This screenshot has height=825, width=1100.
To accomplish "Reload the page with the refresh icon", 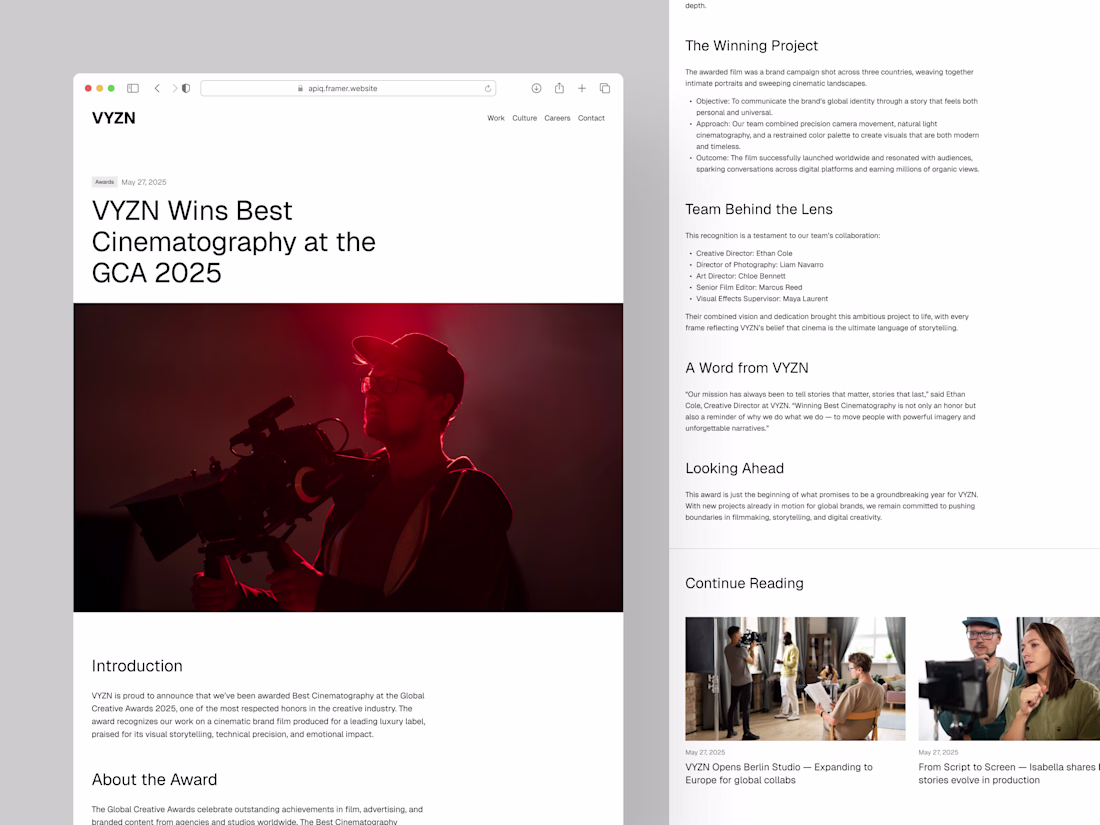I will tap(488, 88).
